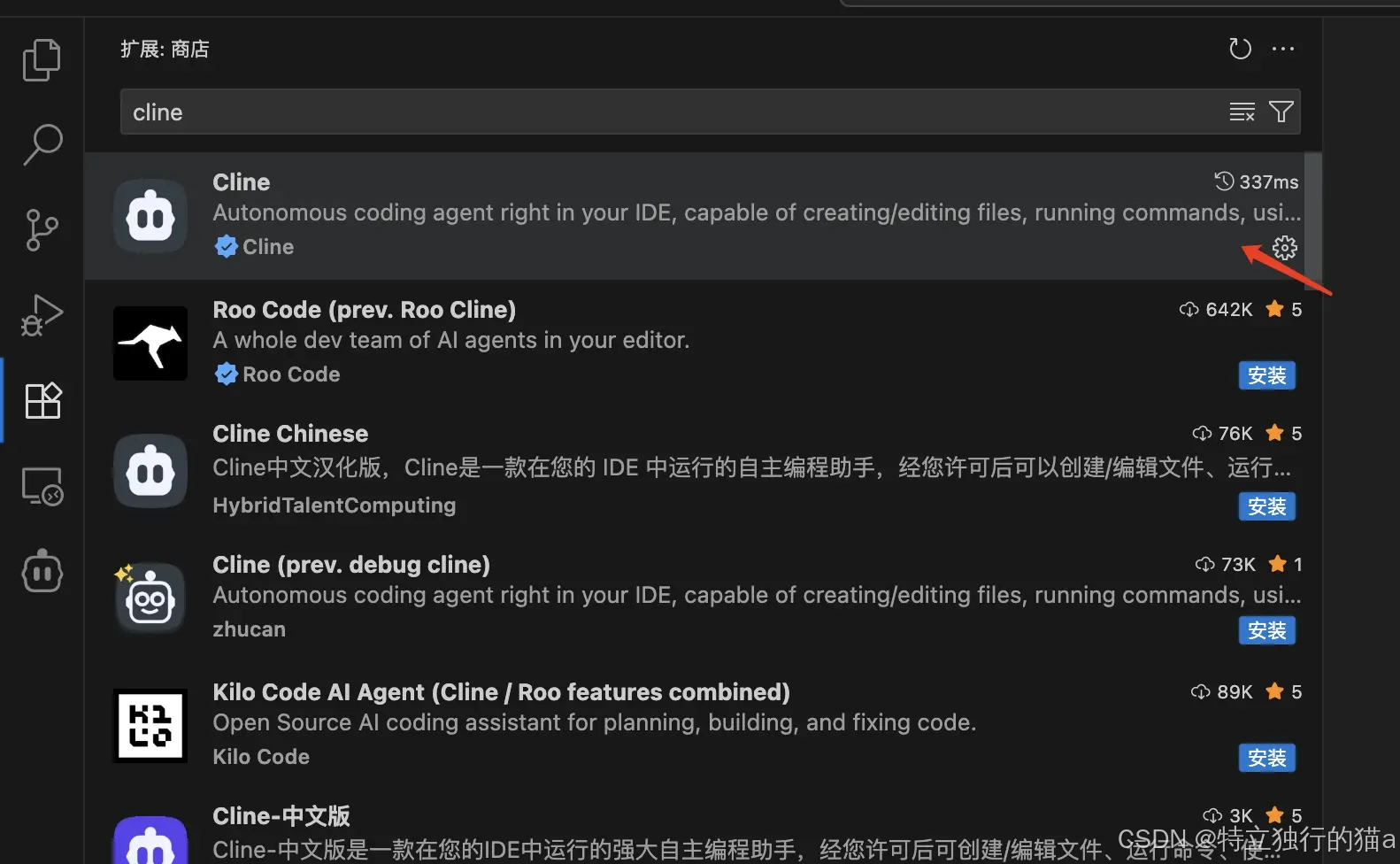Install the Kilo Code AI Agent extension
1400x864 pixels.
click(x=1266, y=758)
